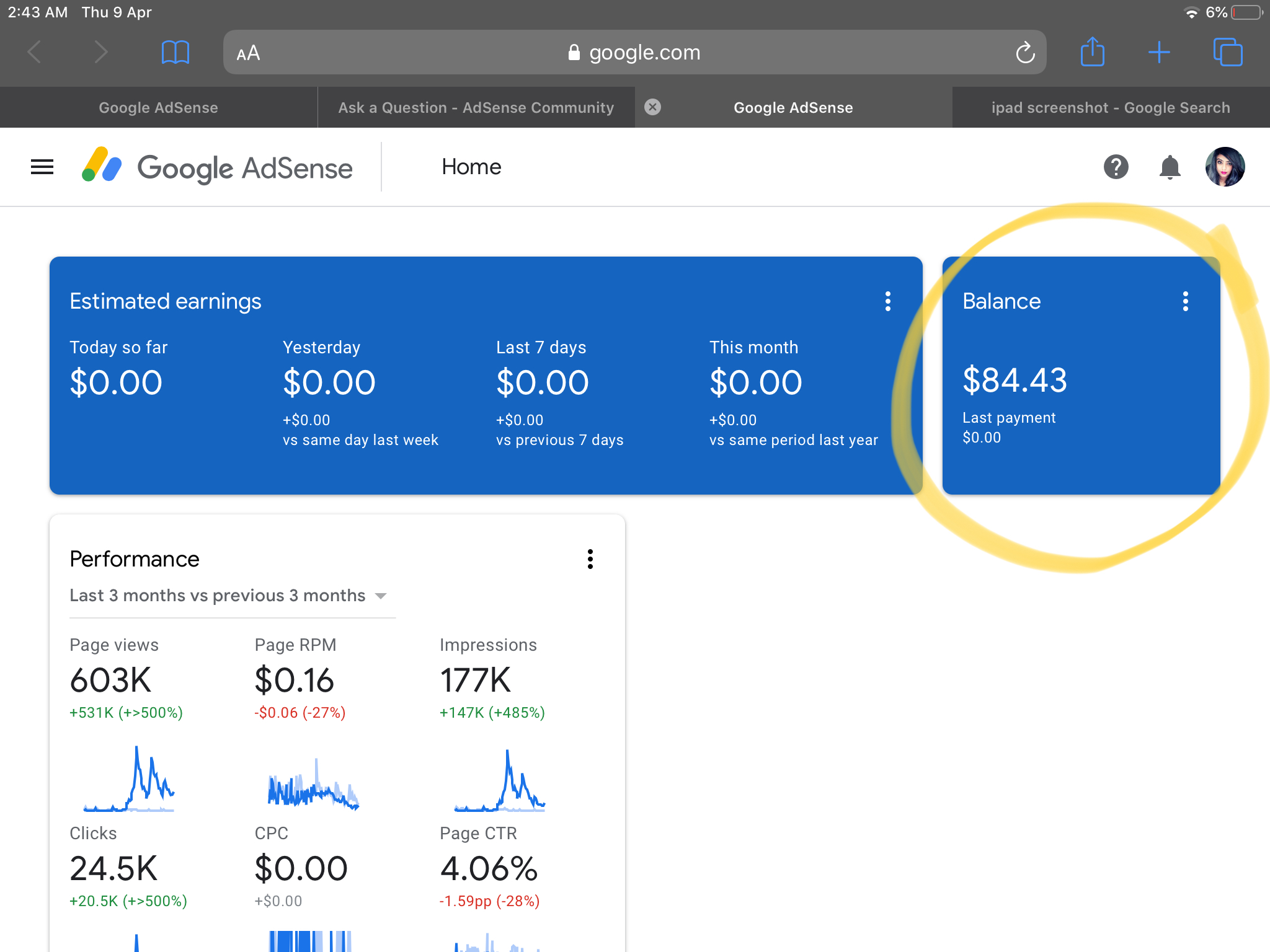Show all tabs overview icon
Image resolution: width=1270 pixels, height=952 pixels.
click(x=1228, y=52)
